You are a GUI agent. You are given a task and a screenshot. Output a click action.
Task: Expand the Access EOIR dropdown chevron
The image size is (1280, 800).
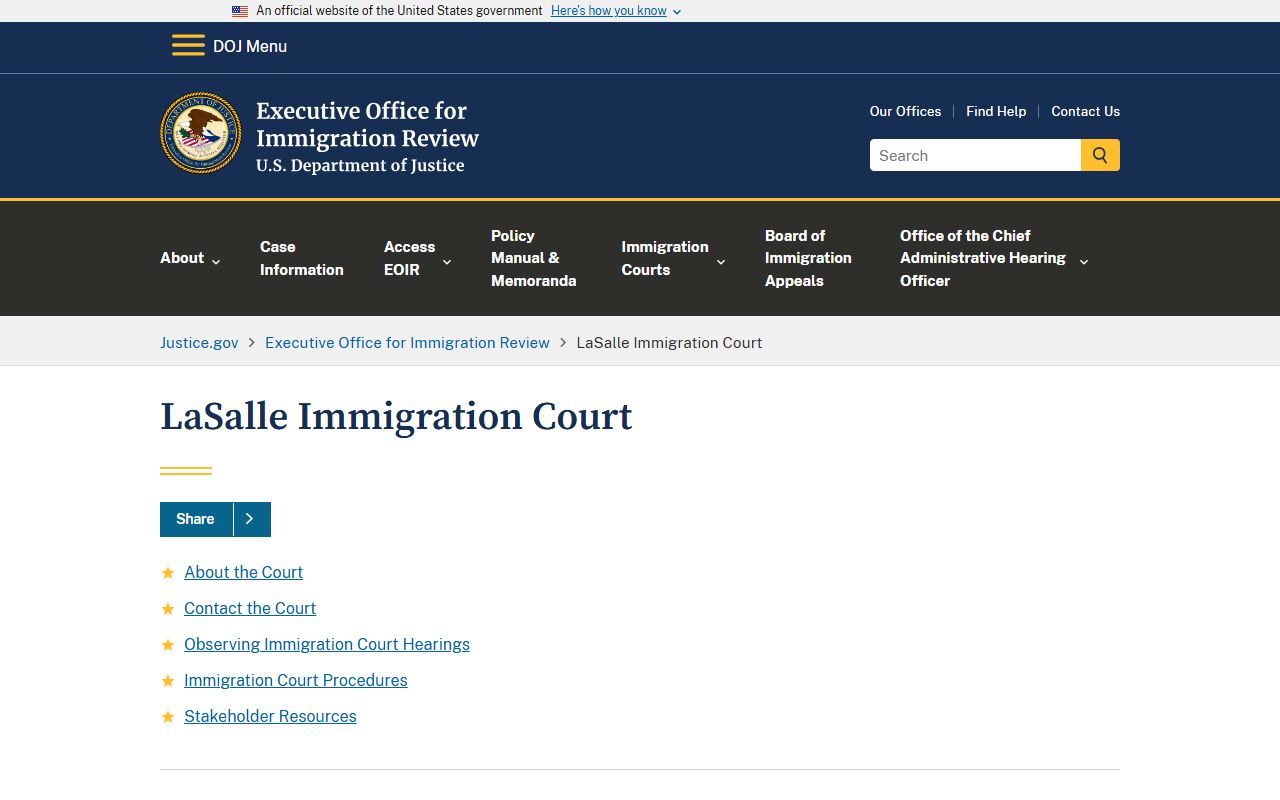click(447, 262)
